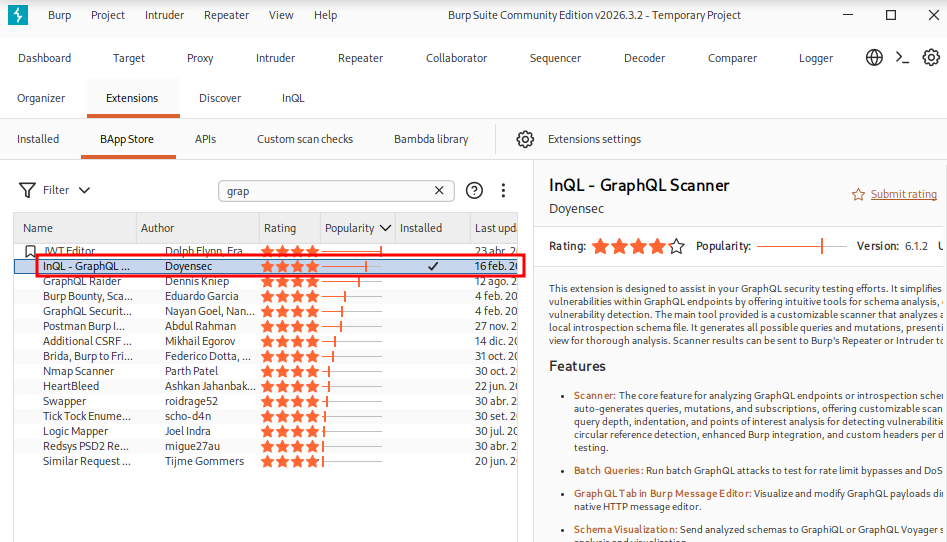Switch to the Comparer tab
The height and width of the screenshot is (542, 947).
click(x=732, y=58)
